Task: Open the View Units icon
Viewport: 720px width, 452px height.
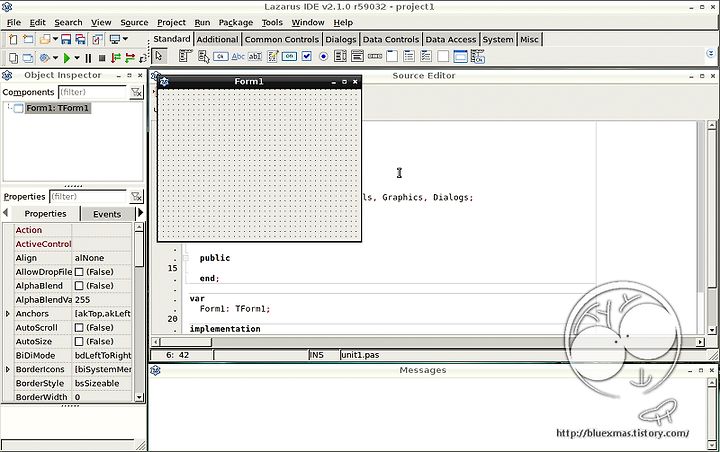Action: point(13,58)
